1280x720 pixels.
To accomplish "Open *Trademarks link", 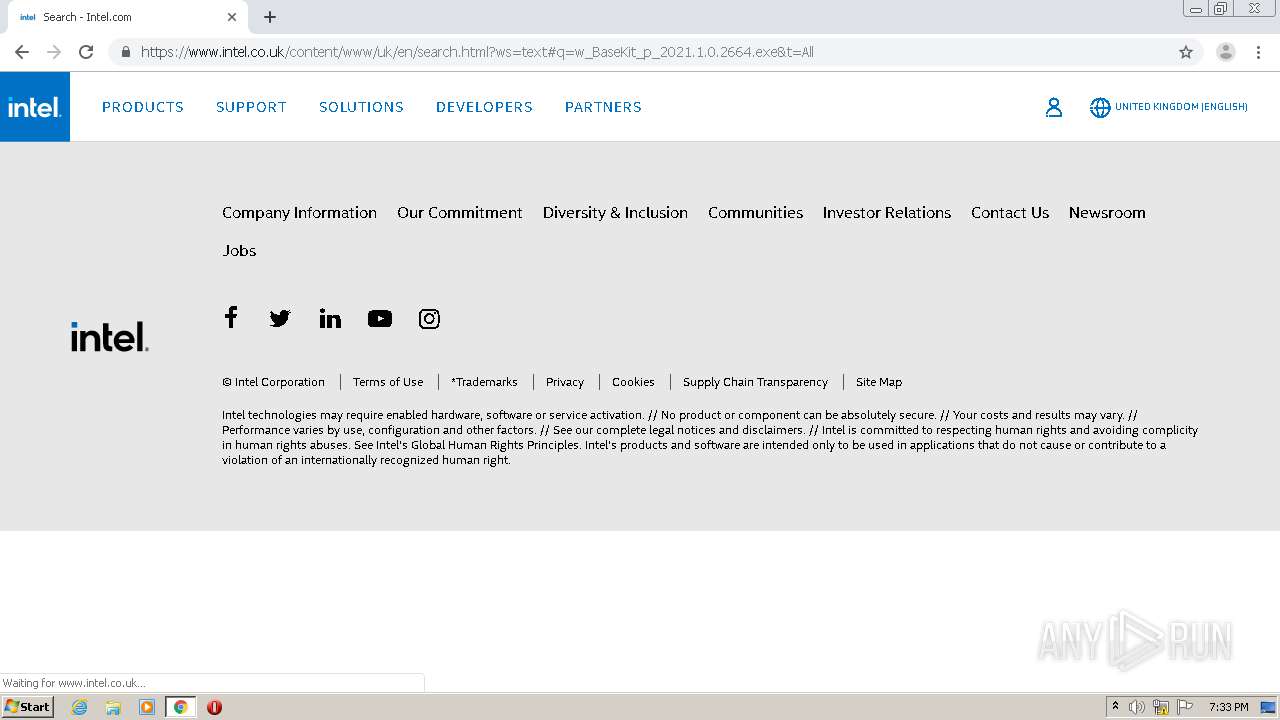I will click(x=484, y=382).
